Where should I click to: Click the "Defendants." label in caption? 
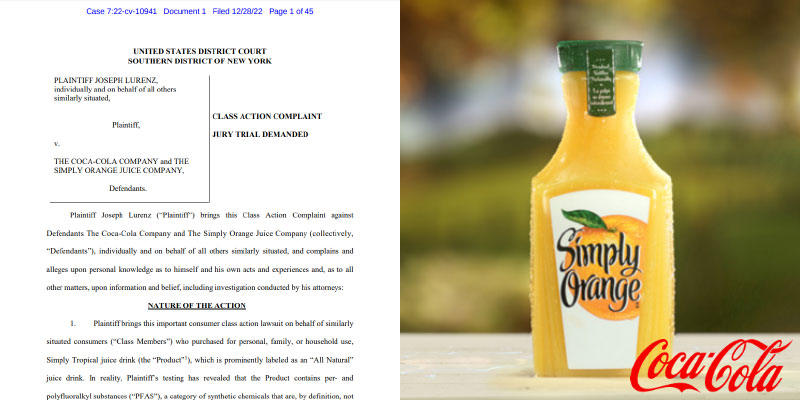click(x=126, y=188)
